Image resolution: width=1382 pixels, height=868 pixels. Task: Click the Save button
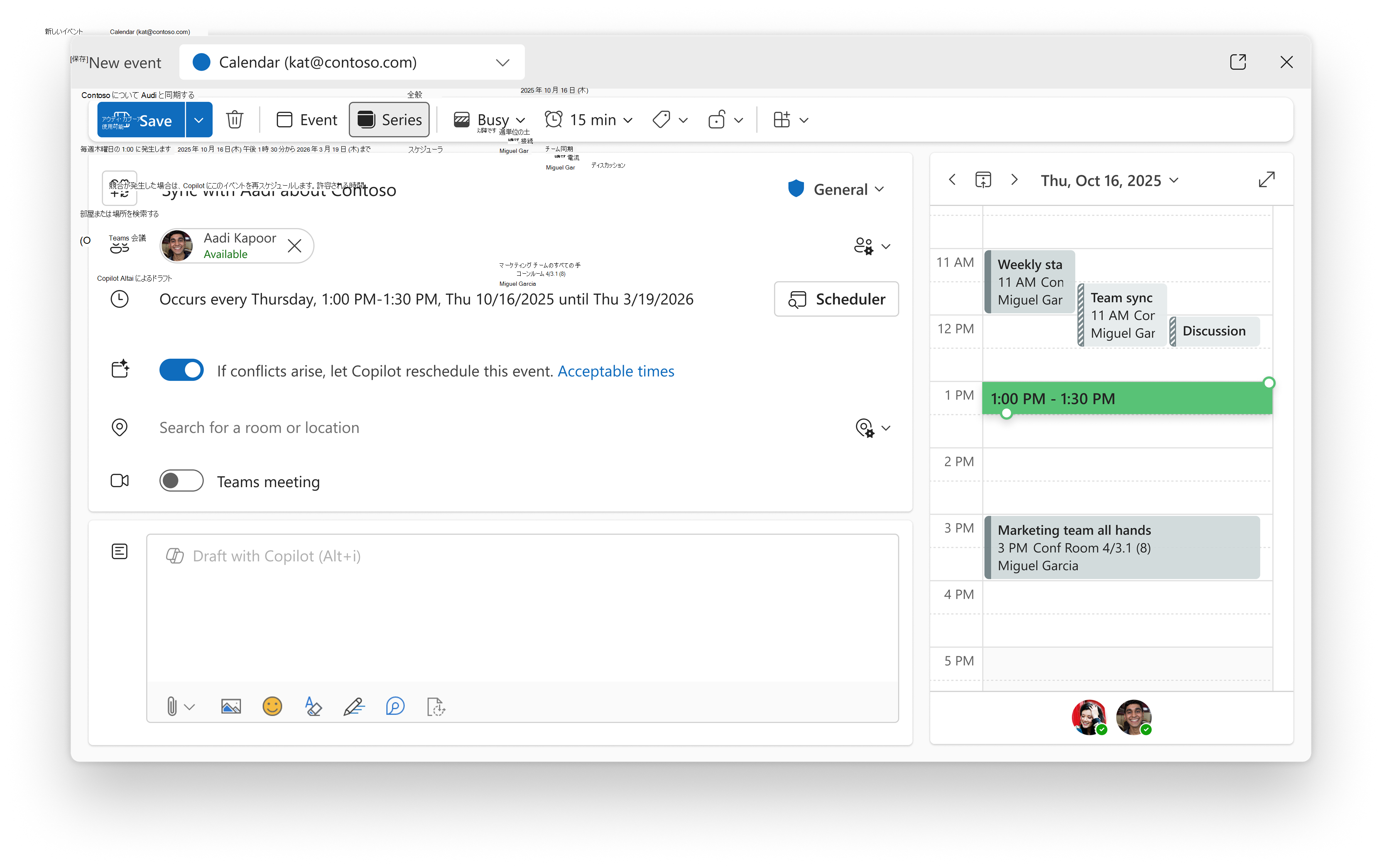(141, 120)
